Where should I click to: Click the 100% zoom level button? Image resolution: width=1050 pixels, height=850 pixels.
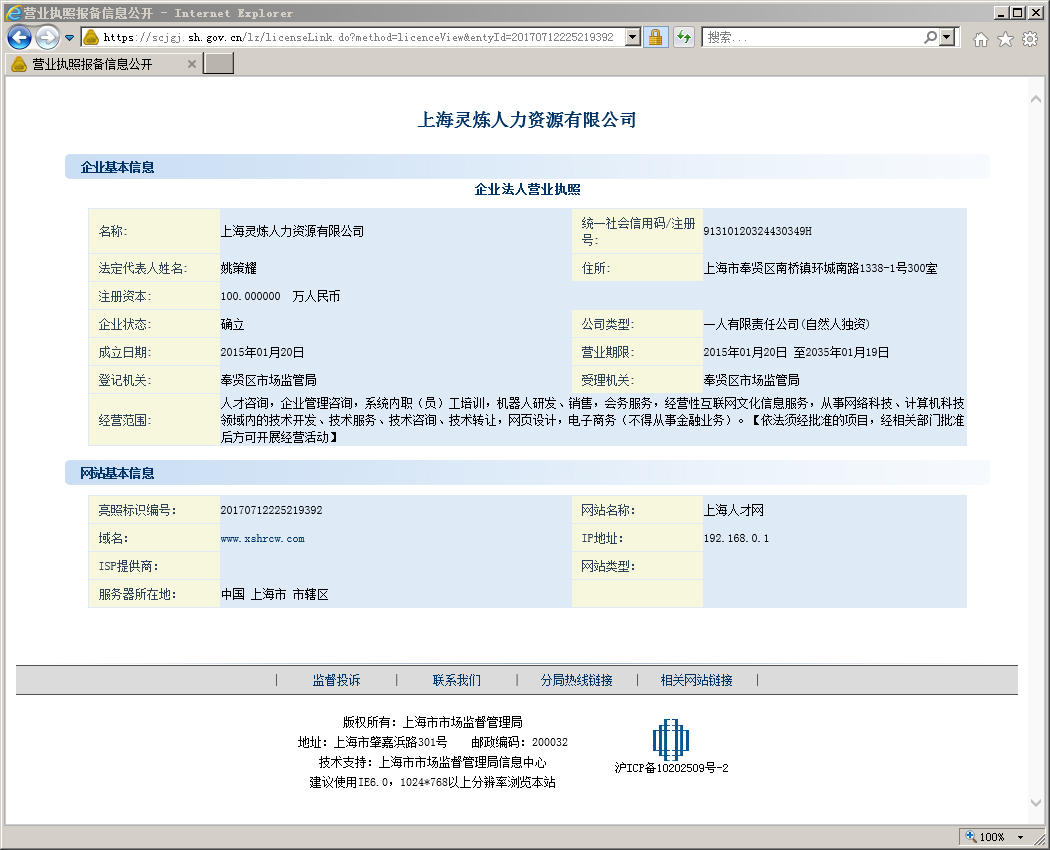(985, 837)
